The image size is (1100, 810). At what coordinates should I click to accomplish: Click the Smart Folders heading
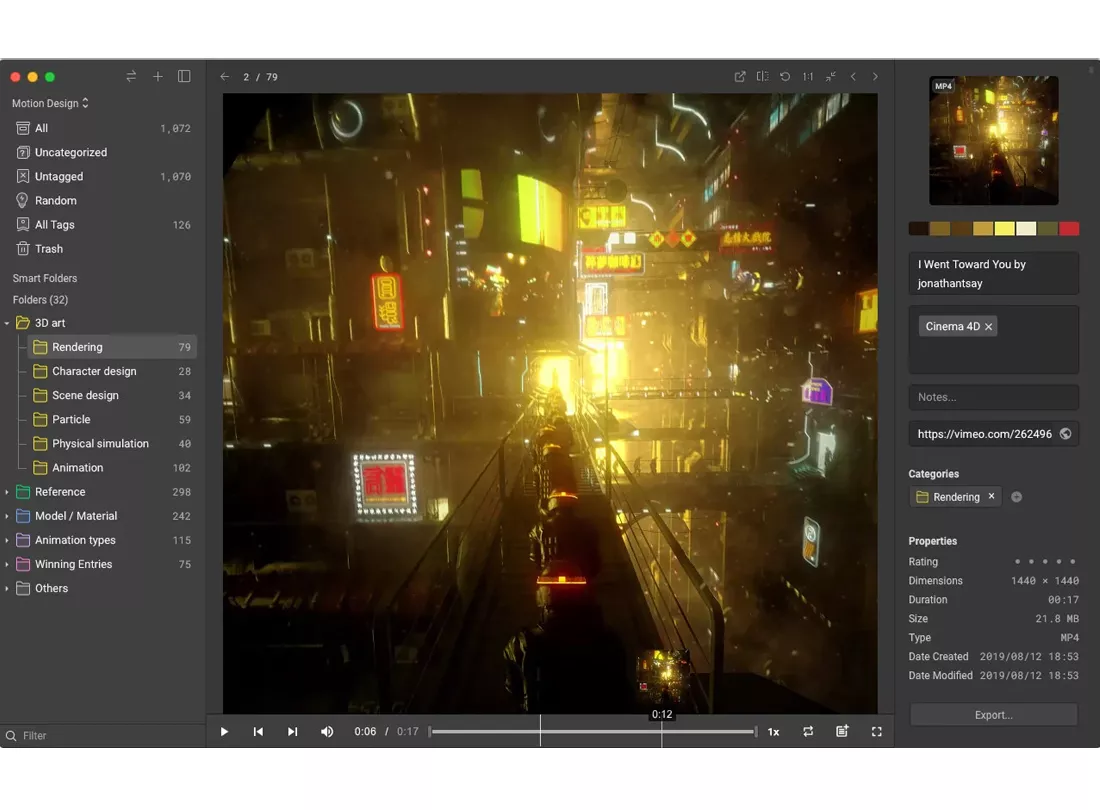tap(45, 278)
